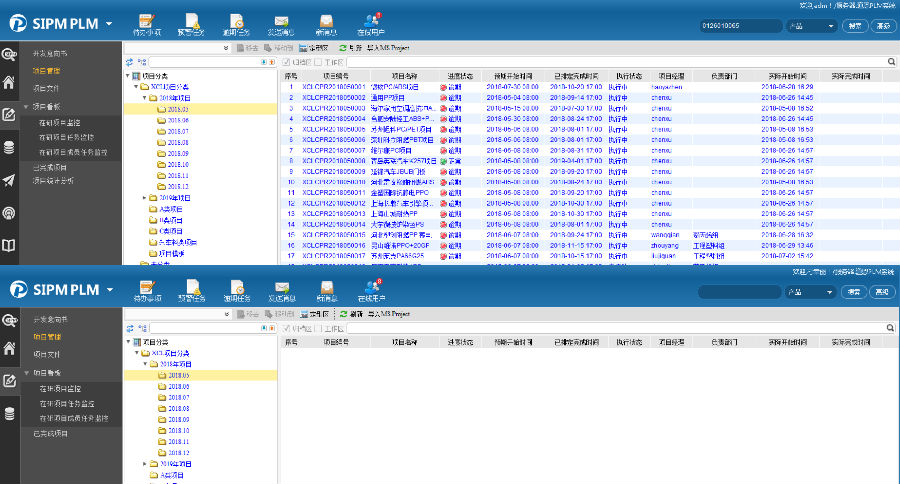Toggle 工作区 checkbox in the upper window
Image resolution: width=900 pixels, height=484 pixels.
pos(318,61)
